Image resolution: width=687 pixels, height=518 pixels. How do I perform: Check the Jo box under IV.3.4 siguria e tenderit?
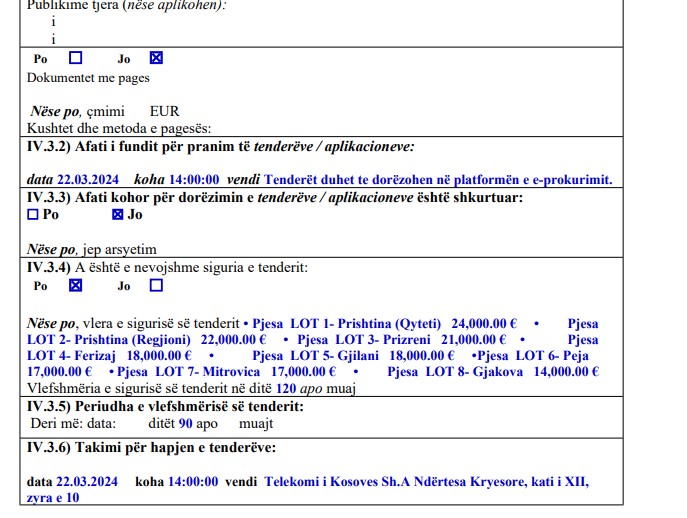pos(156,285)
